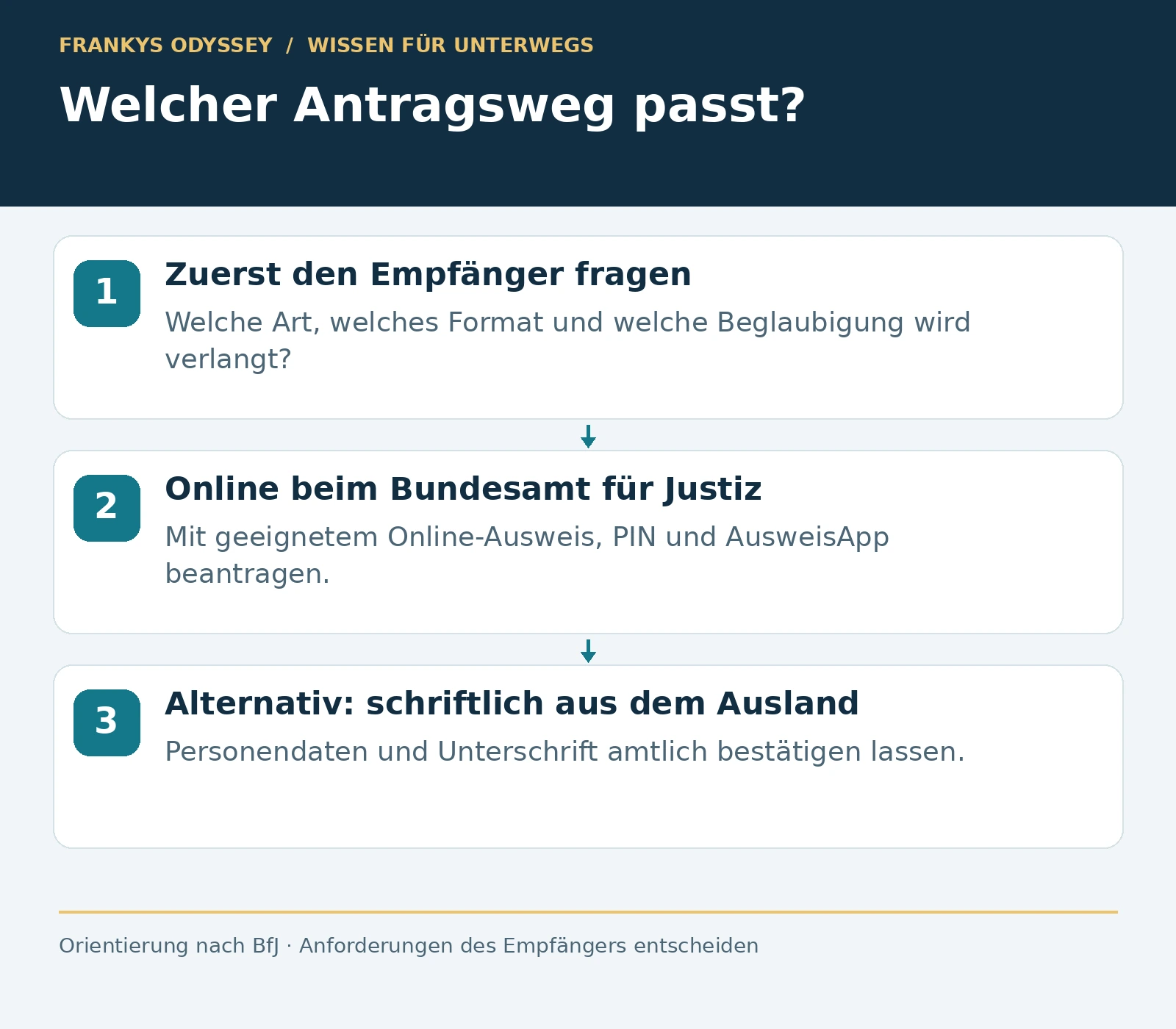
Task: Click the step 1 number badge
Action: 107,293
